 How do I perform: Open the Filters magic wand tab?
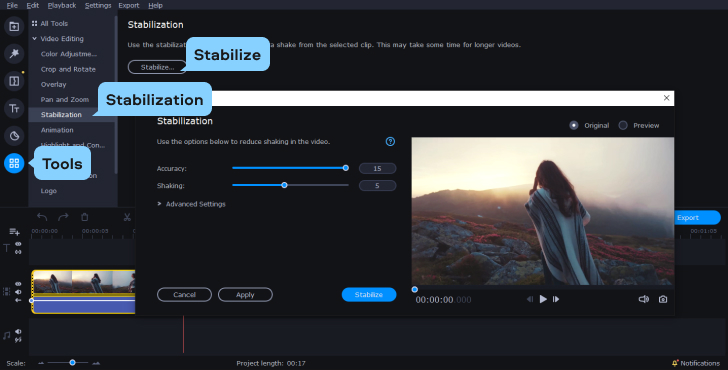(x=14, y=53)
